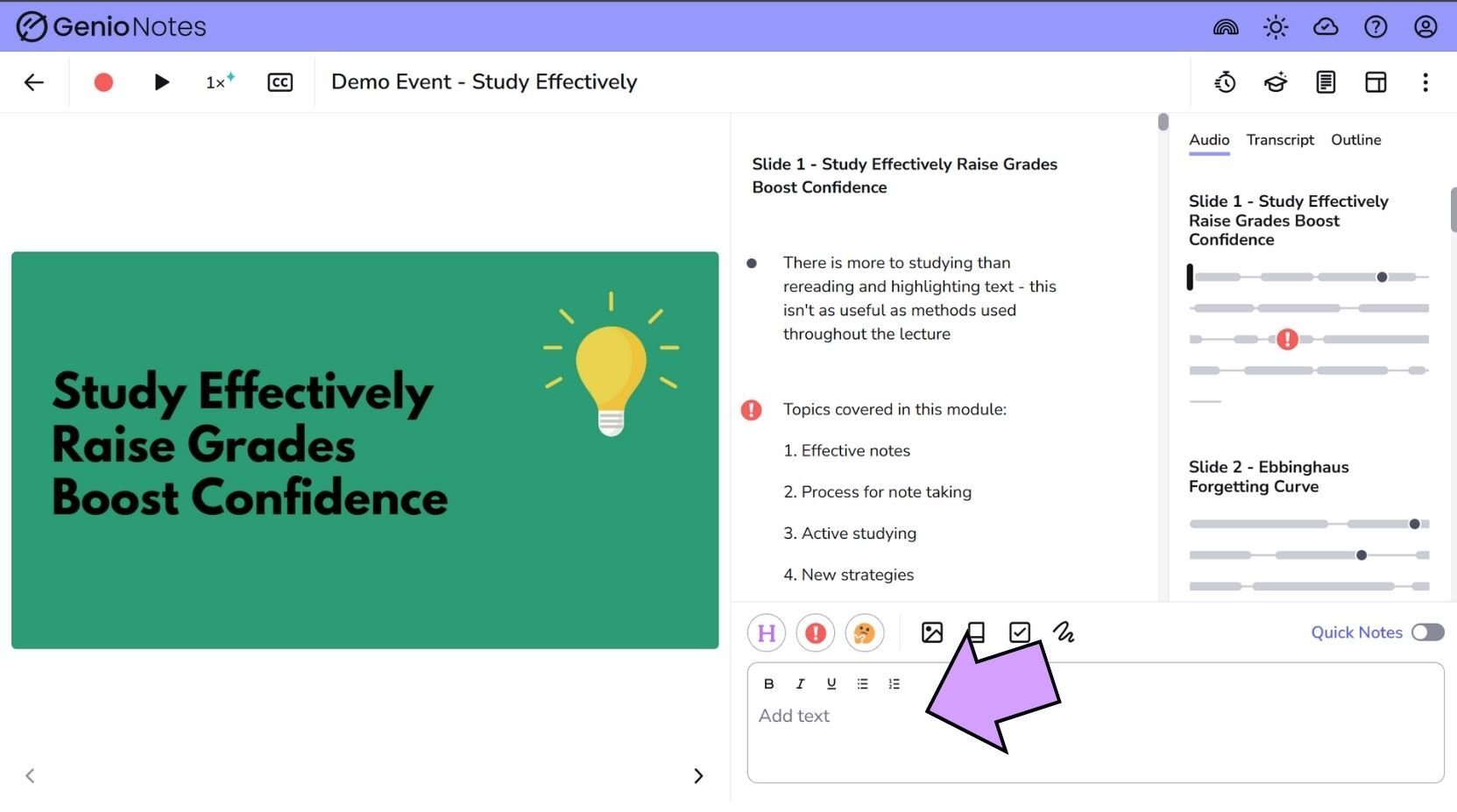Click the red exclamation important-note icon
Viewport: 1457px width, 812px height.
(x=816, y=632)
